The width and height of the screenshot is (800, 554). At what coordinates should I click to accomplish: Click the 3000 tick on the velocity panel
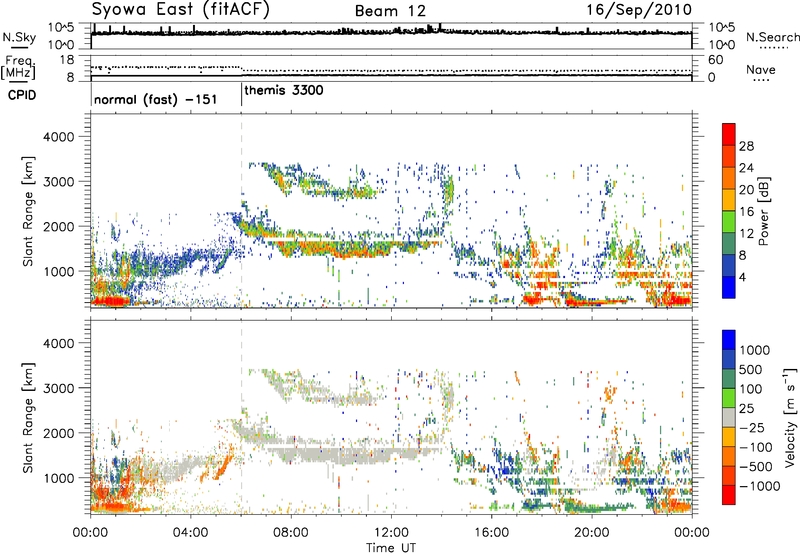[58, 388]
